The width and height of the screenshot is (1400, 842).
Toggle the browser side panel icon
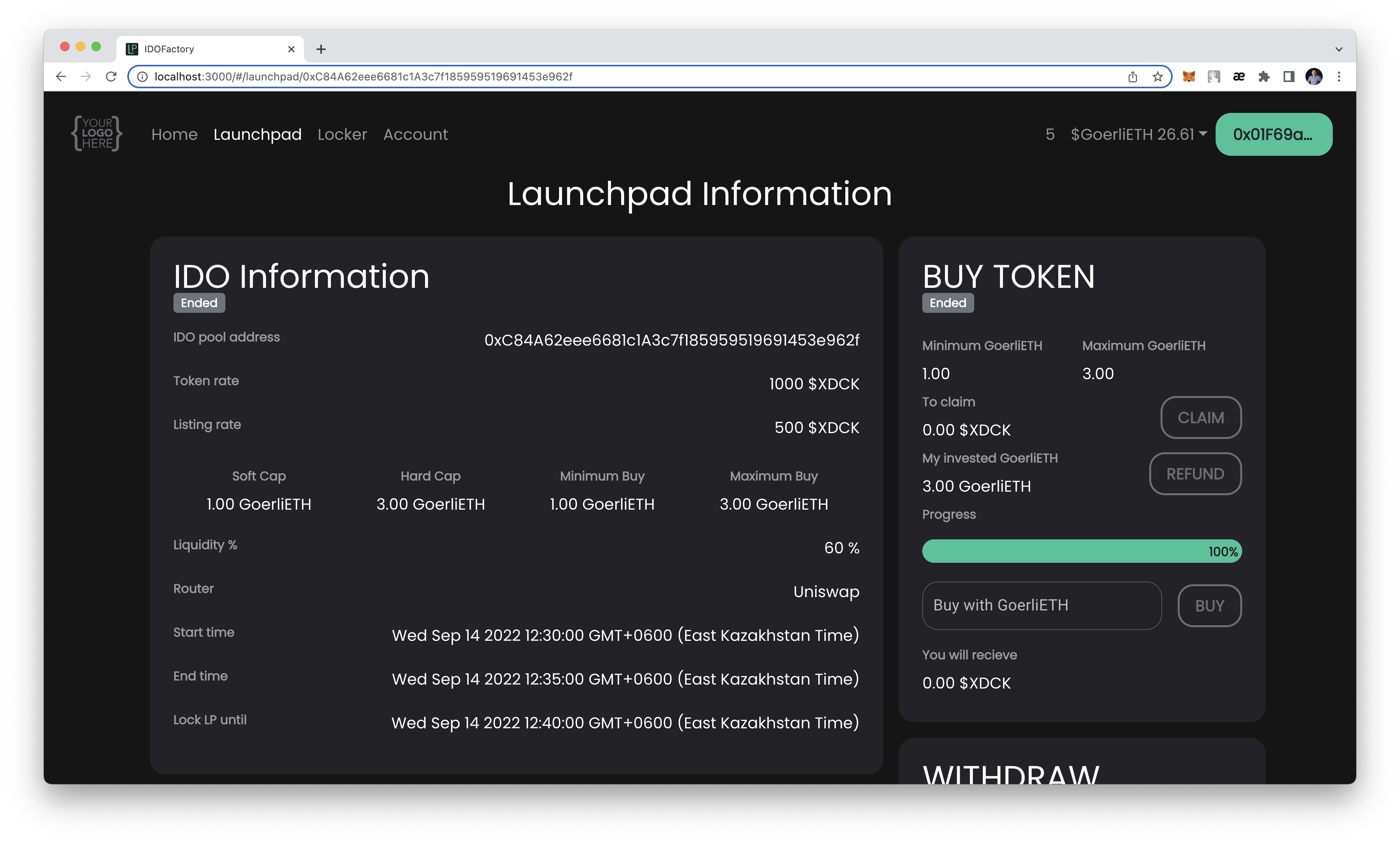[x=1289, y=77]
